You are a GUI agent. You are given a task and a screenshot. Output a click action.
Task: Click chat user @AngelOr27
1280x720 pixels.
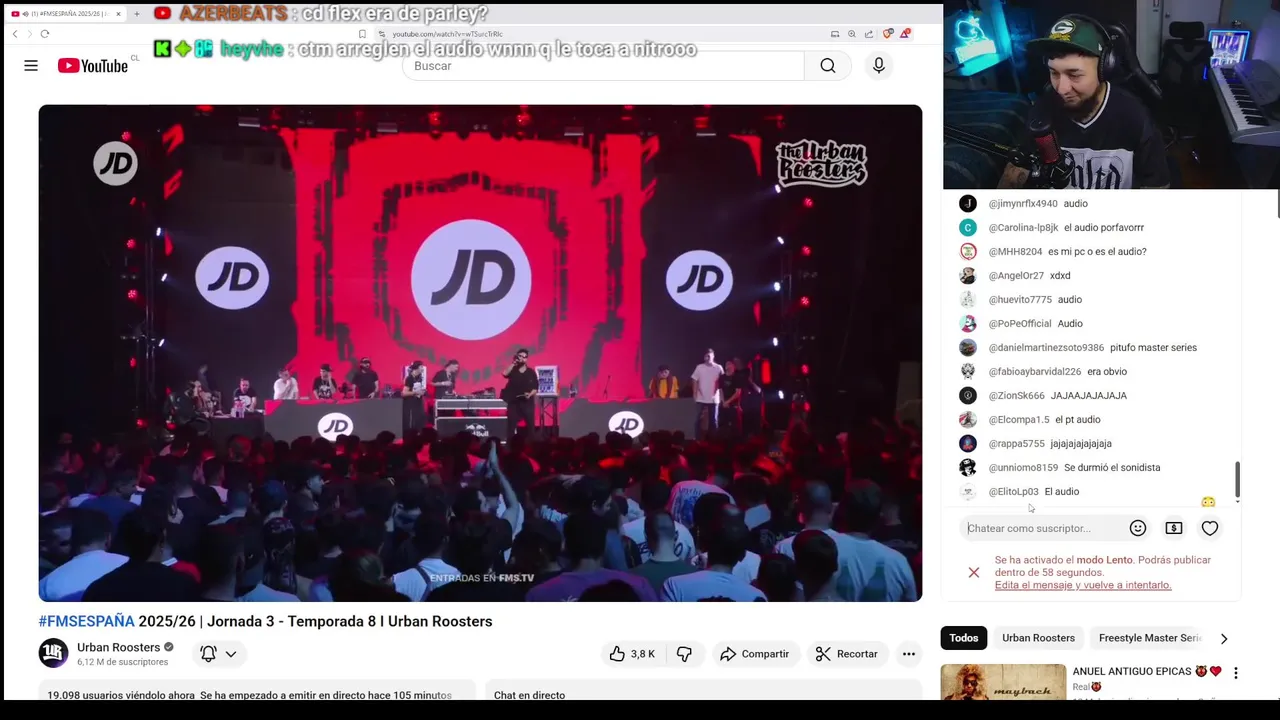tap(1016, 276)
